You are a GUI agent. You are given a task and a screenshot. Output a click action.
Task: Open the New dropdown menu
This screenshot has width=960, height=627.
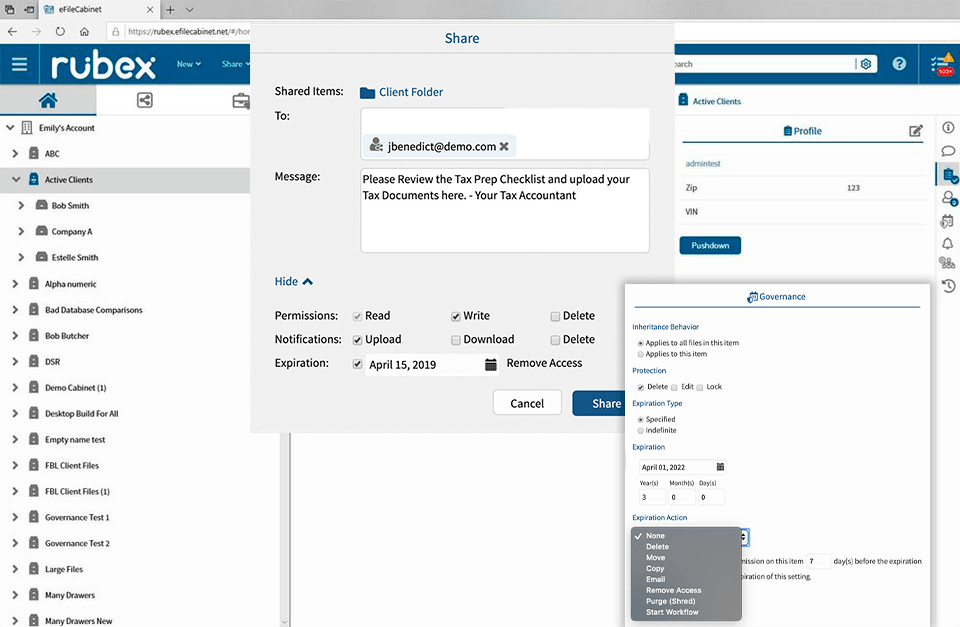point(189,64)
